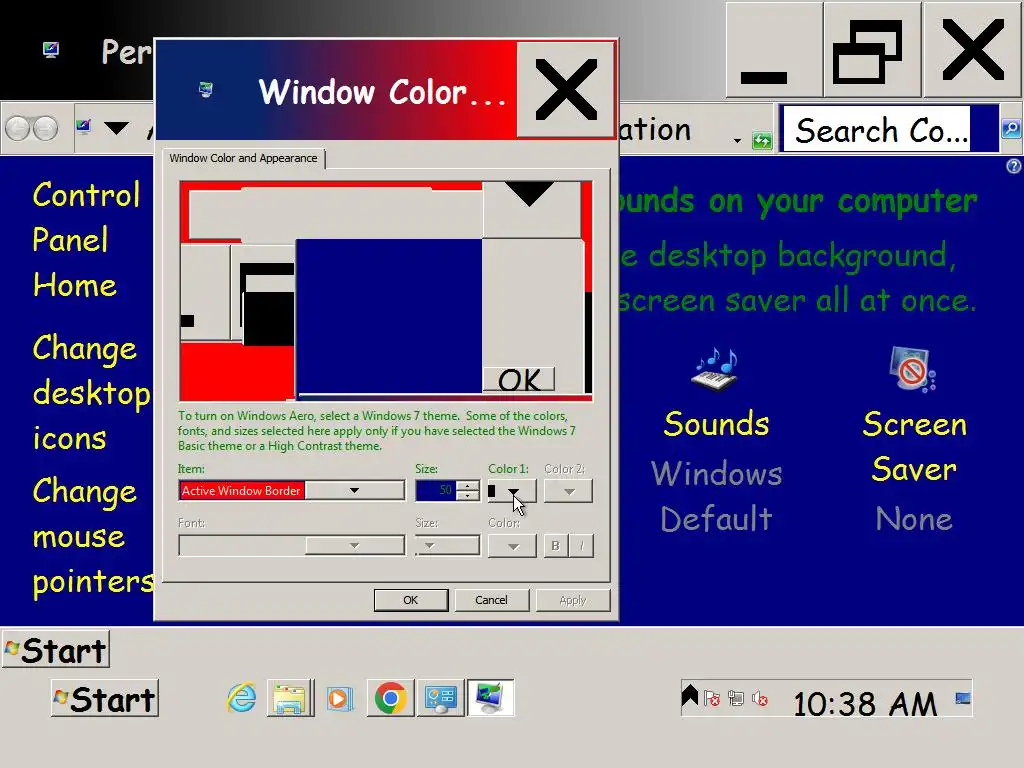The height and width of the screenshot is (768, 1024).
Task: Click the upper Start button
Action: 56,650
